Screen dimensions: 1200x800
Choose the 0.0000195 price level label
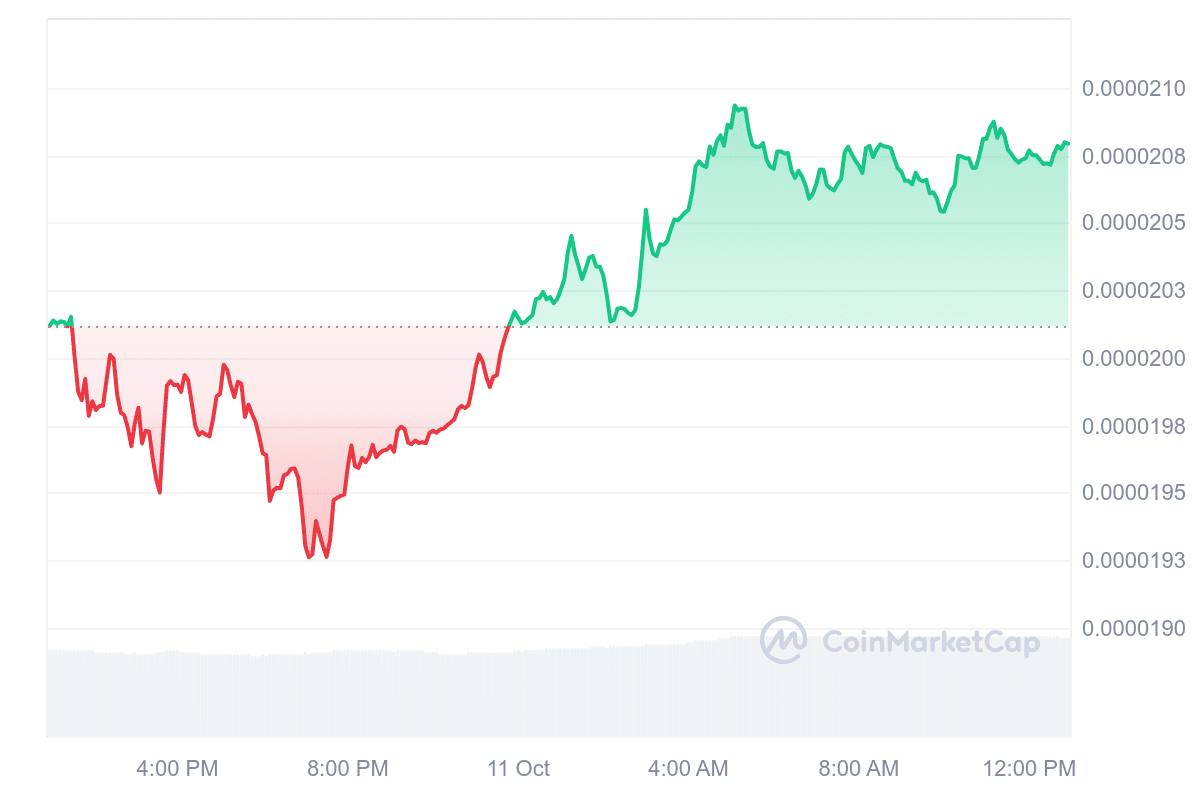click(1133, 493)
